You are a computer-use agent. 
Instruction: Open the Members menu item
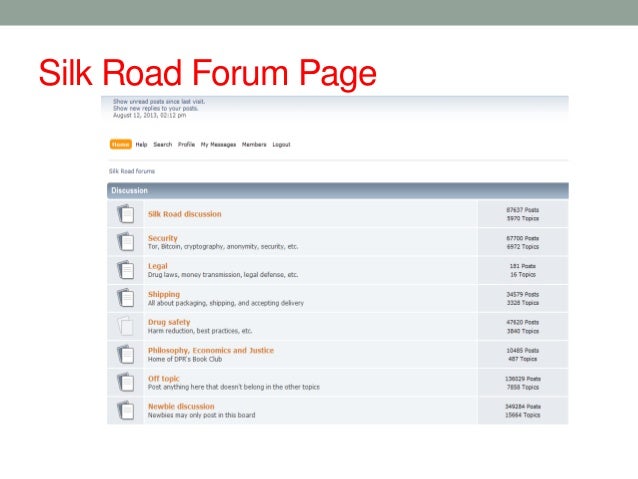(x=254, y=144)
